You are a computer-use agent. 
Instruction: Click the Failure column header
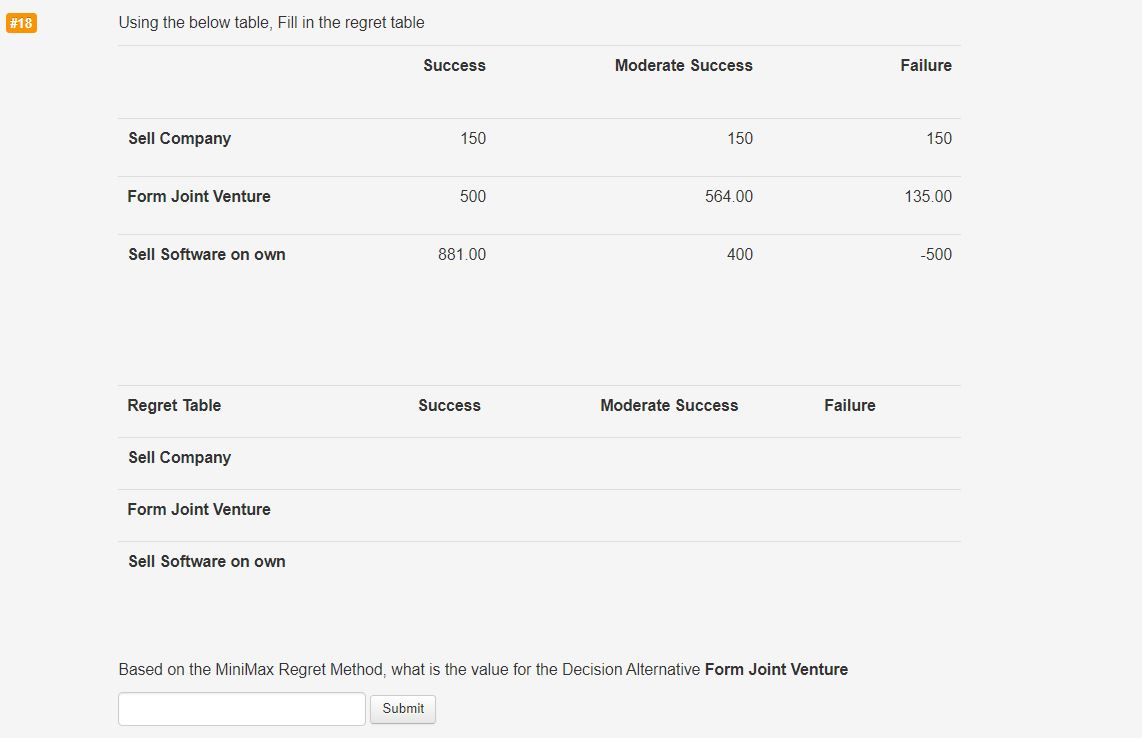click(926, 65)
